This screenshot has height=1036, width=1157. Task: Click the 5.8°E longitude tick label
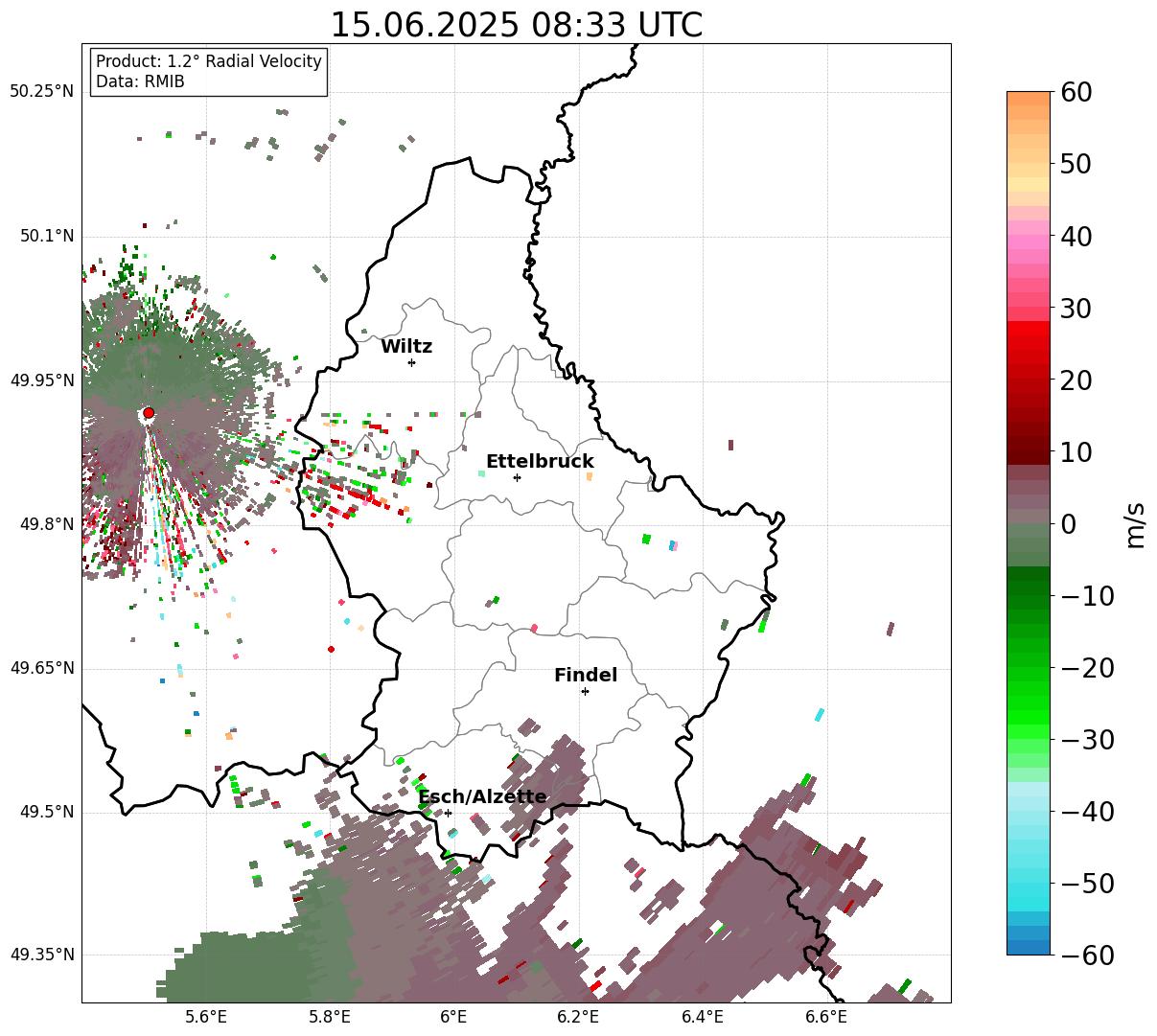coord(330,1017)
